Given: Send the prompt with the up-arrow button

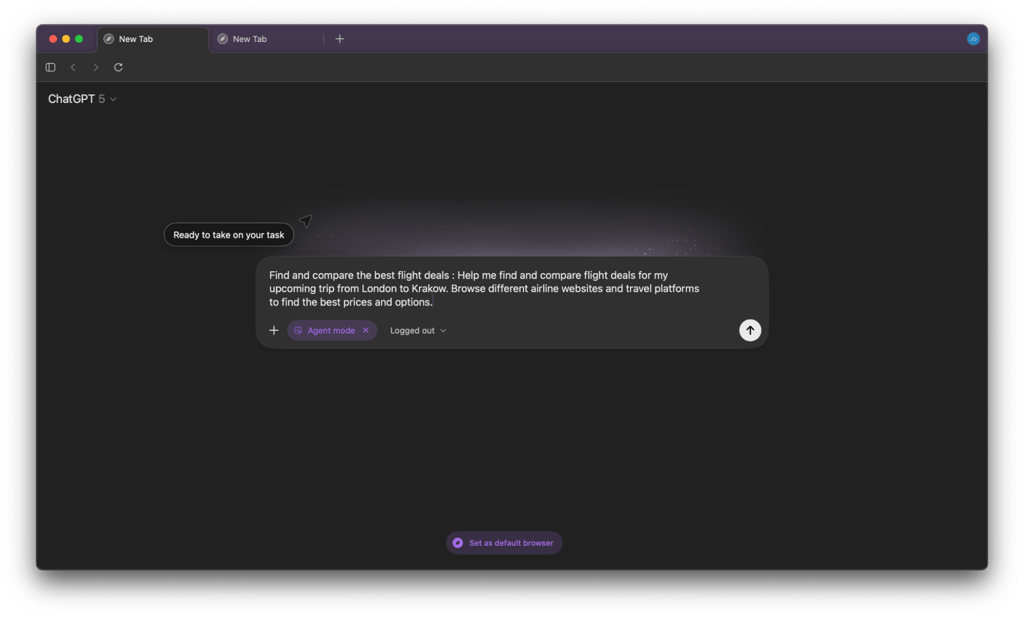Looking at the screenshot, I should pos(750,331).
